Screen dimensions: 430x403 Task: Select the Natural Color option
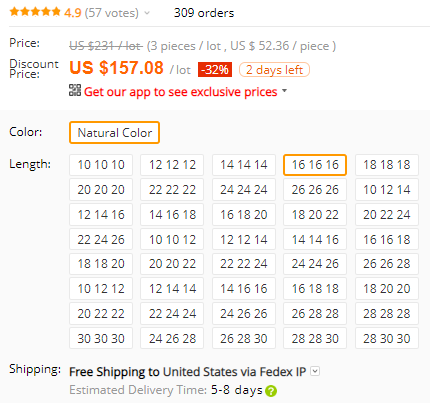pyautogui.click(x=114, y=133)
